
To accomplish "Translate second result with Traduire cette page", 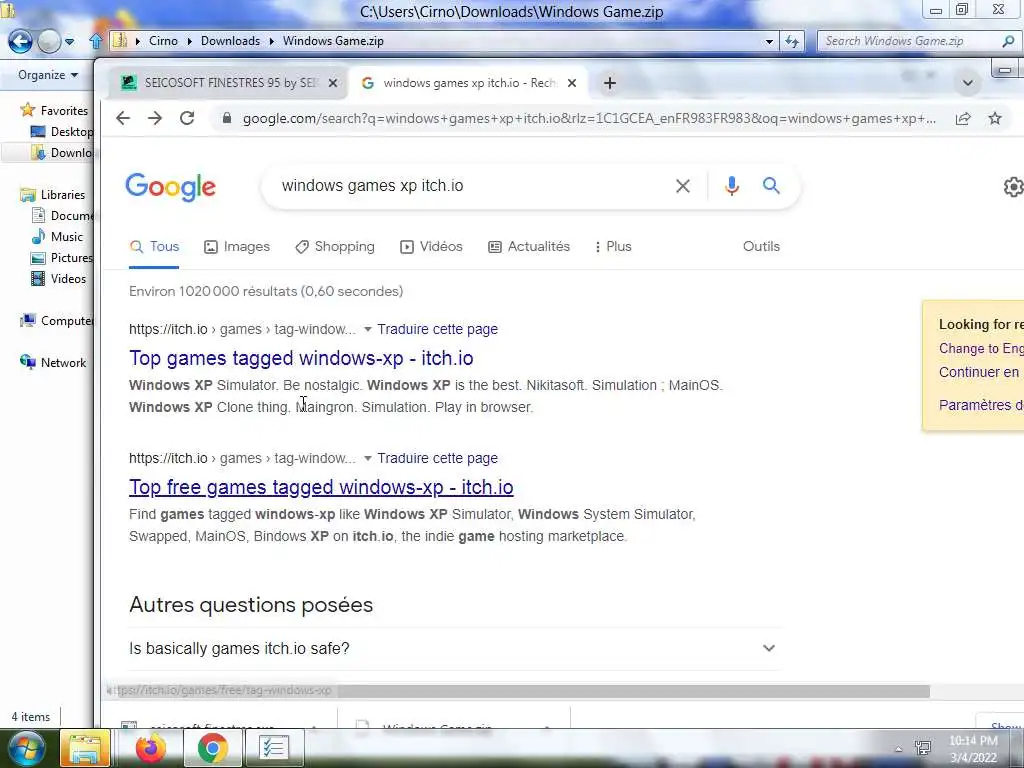I will coord(438,458).
